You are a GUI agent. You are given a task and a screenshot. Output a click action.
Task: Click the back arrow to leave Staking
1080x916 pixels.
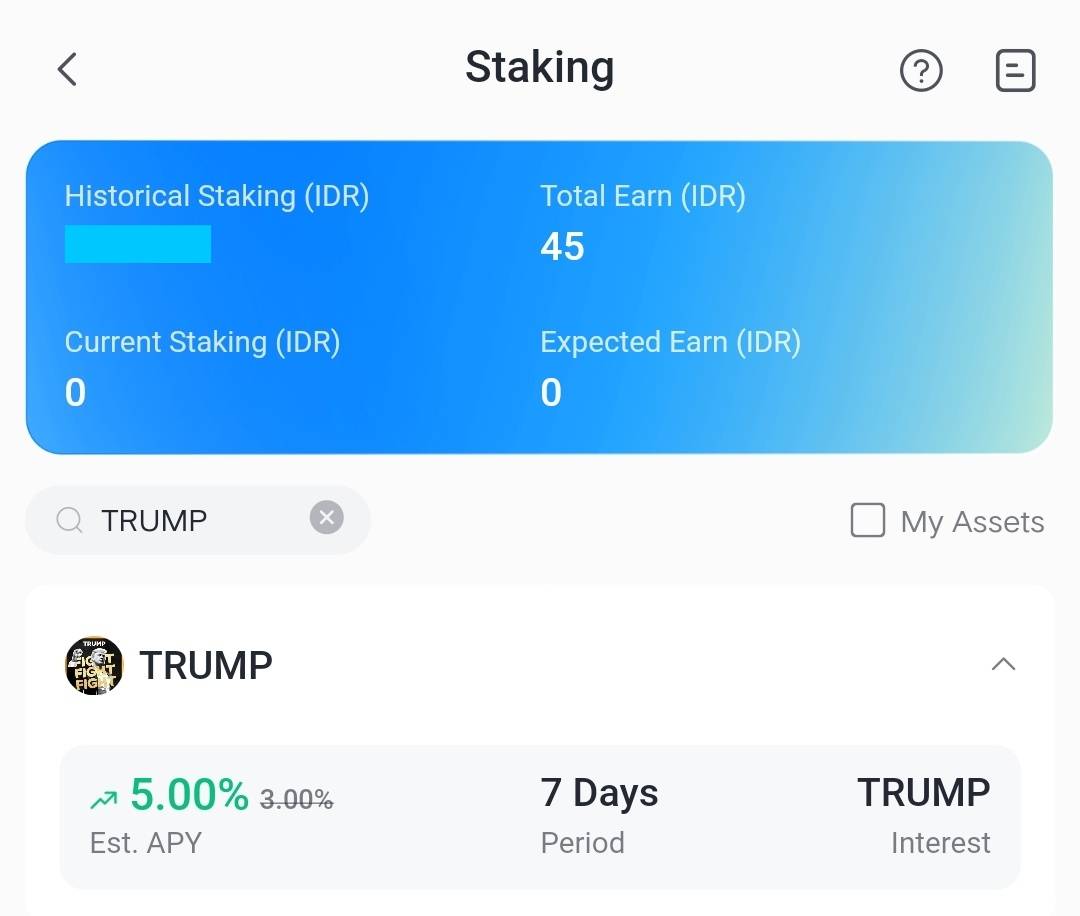[x=66, y=70]
